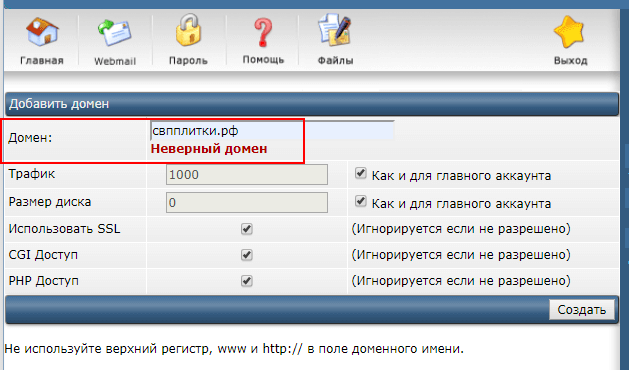Click the Файлы label
629x370 pixels.
point(335,61)
